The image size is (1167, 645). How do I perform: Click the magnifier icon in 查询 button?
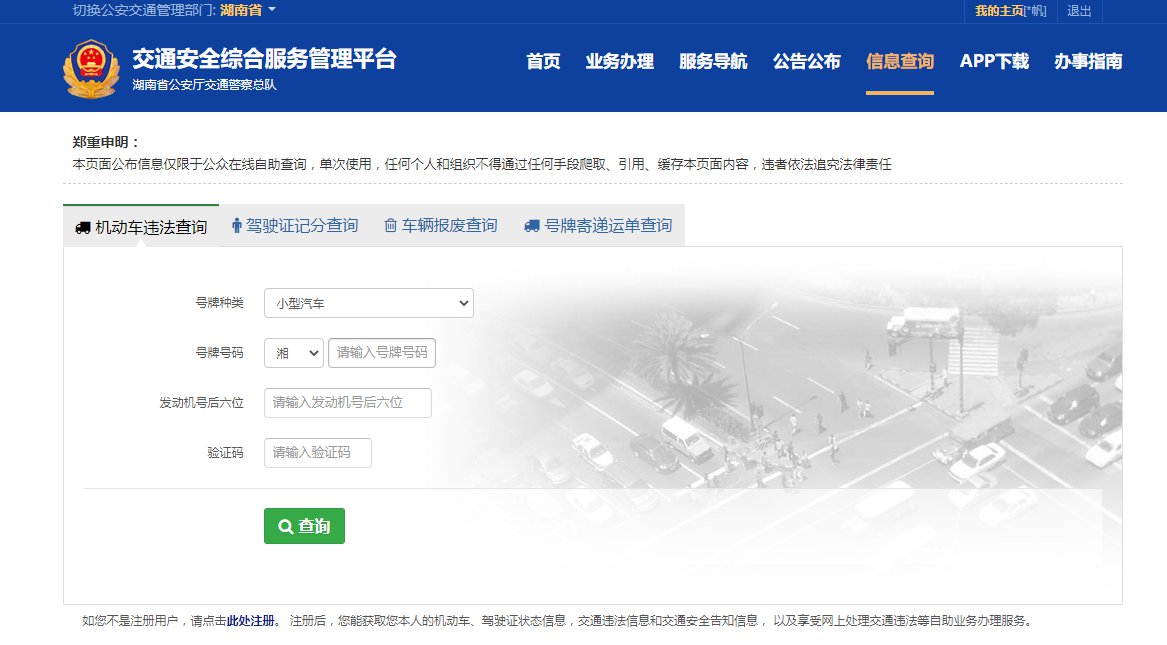click(285, 527)
